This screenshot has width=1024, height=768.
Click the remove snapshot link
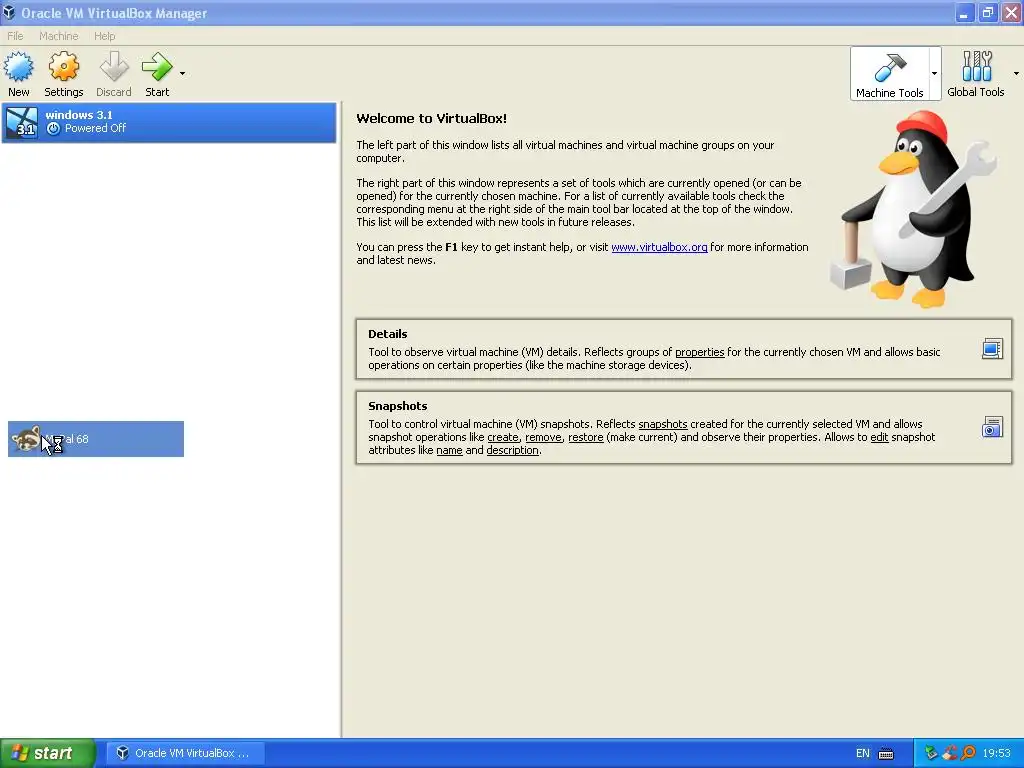(x=543, y=437)
